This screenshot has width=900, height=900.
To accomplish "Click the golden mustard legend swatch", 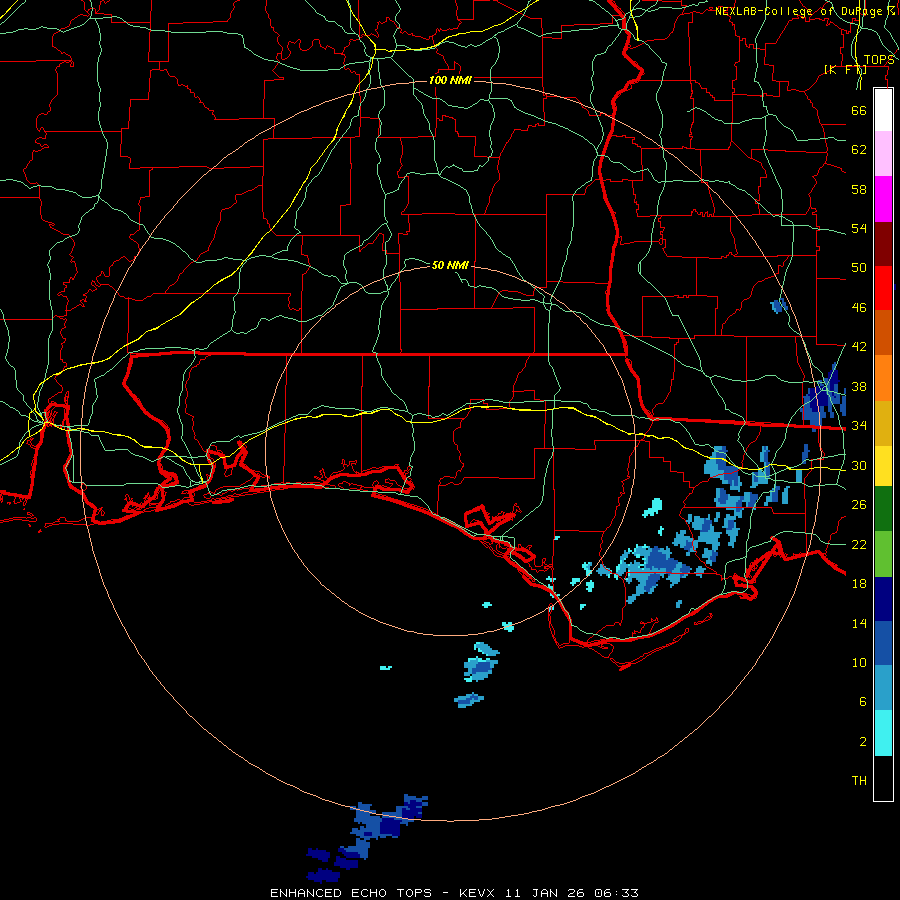I will pos(883,423).
